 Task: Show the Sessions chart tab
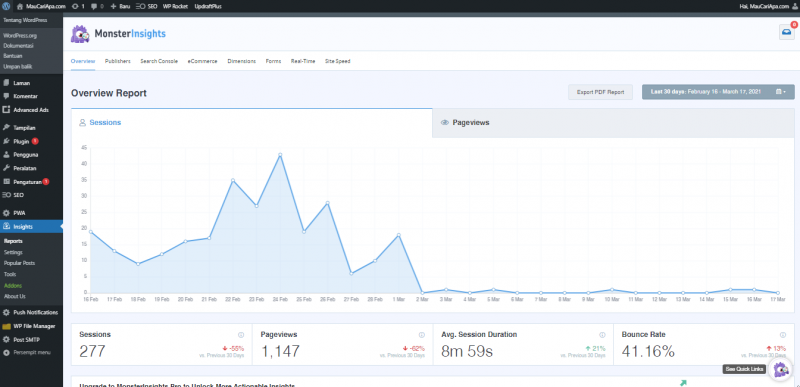(252, 123)
